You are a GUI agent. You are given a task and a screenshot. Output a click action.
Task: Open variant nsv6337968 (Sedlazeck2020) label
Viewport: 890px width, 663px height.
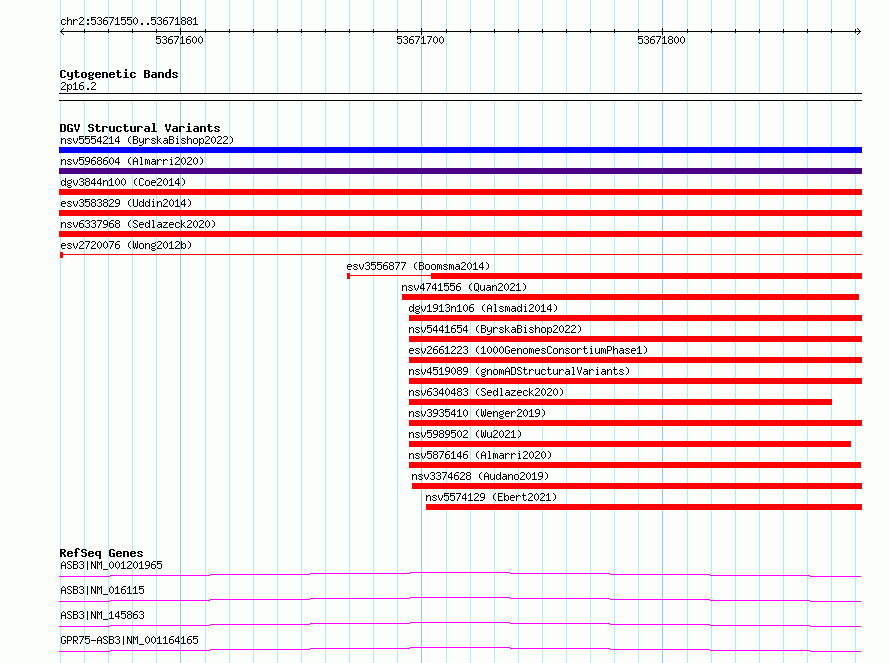coord(138,224)
